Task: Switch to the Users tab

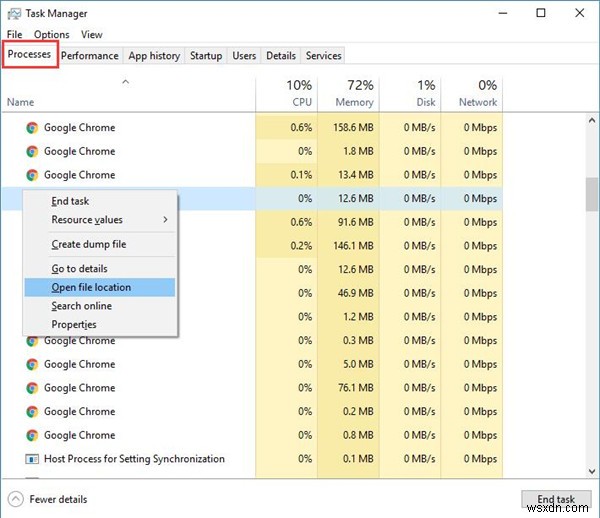Action: 244,56
